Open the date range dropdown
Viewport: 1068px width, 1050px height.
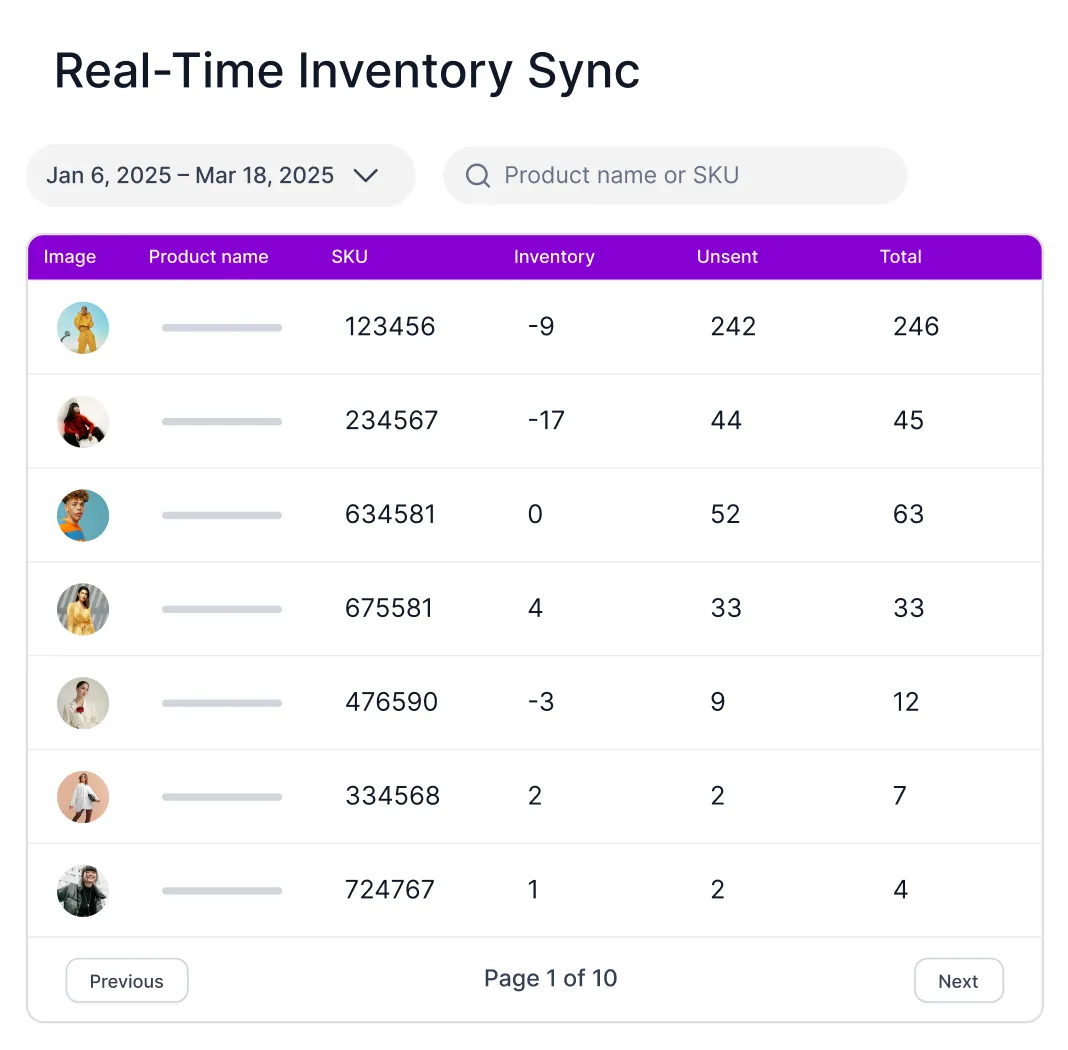(x=220, y=176)
